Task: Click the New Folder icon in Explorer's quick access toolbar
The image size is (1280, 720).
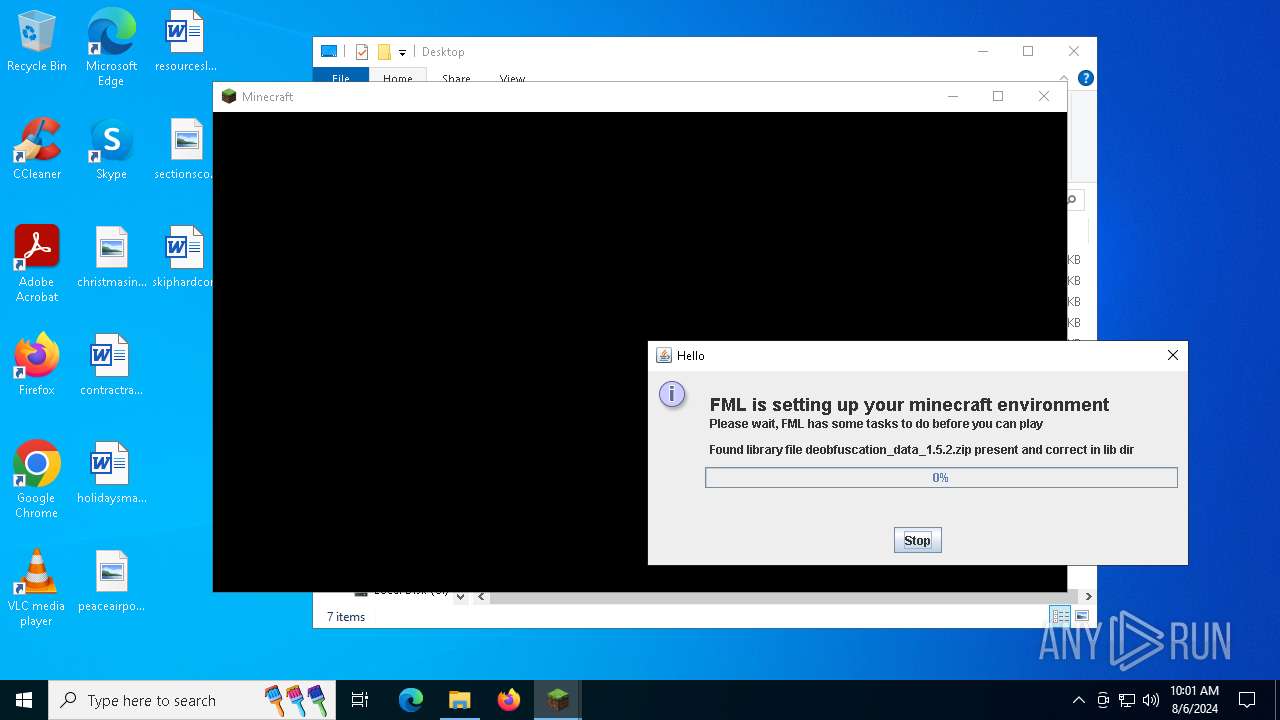Action: 383,52
